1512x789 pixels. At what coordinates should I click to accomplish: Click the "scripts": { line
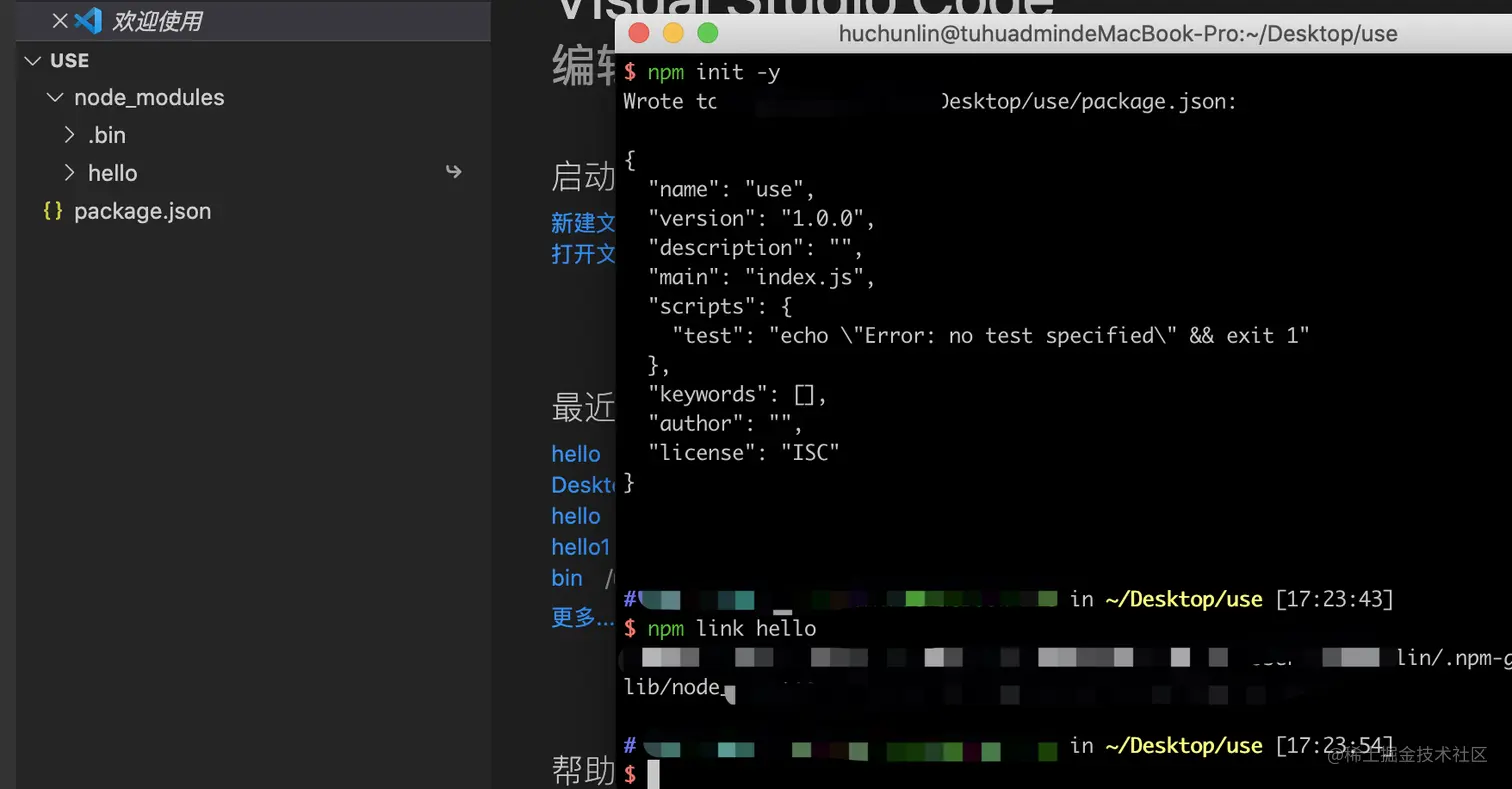pyautogui.click(x=720, y=306)
